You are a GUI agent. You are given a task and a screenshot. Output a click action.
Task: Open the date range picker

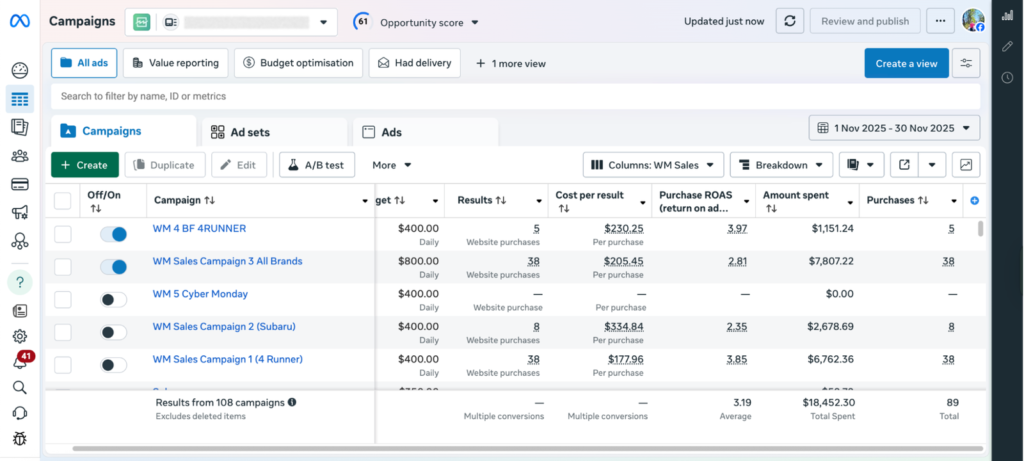point(894,128)
